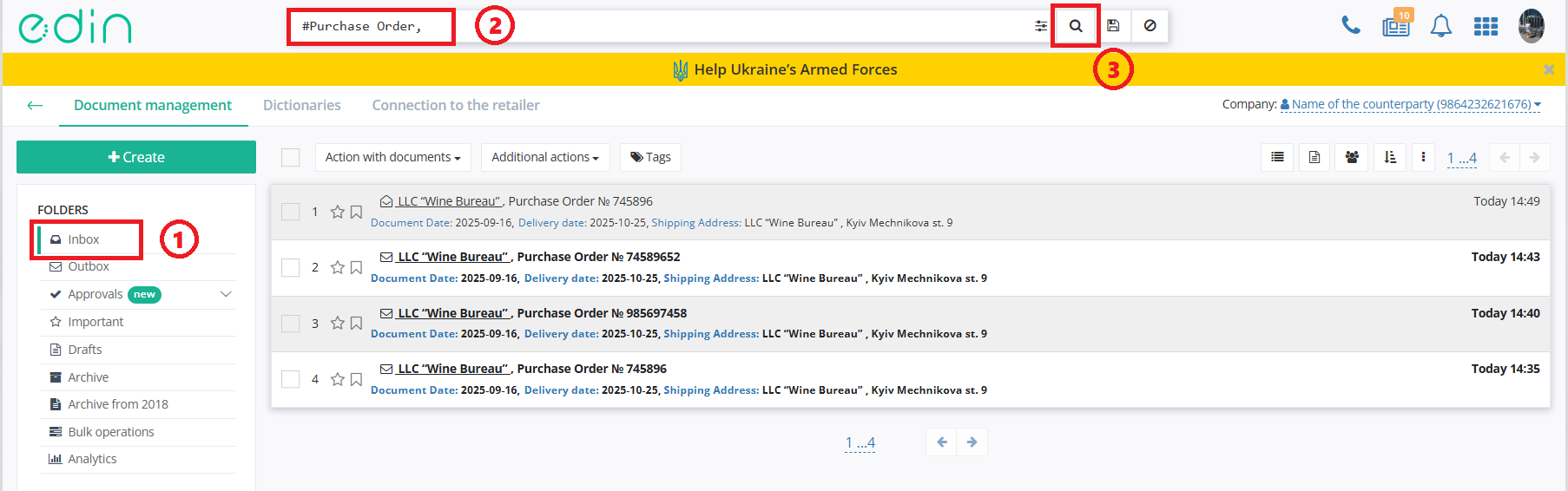Star document row 4
1568x491 pixels.
(x=338, y=379)
